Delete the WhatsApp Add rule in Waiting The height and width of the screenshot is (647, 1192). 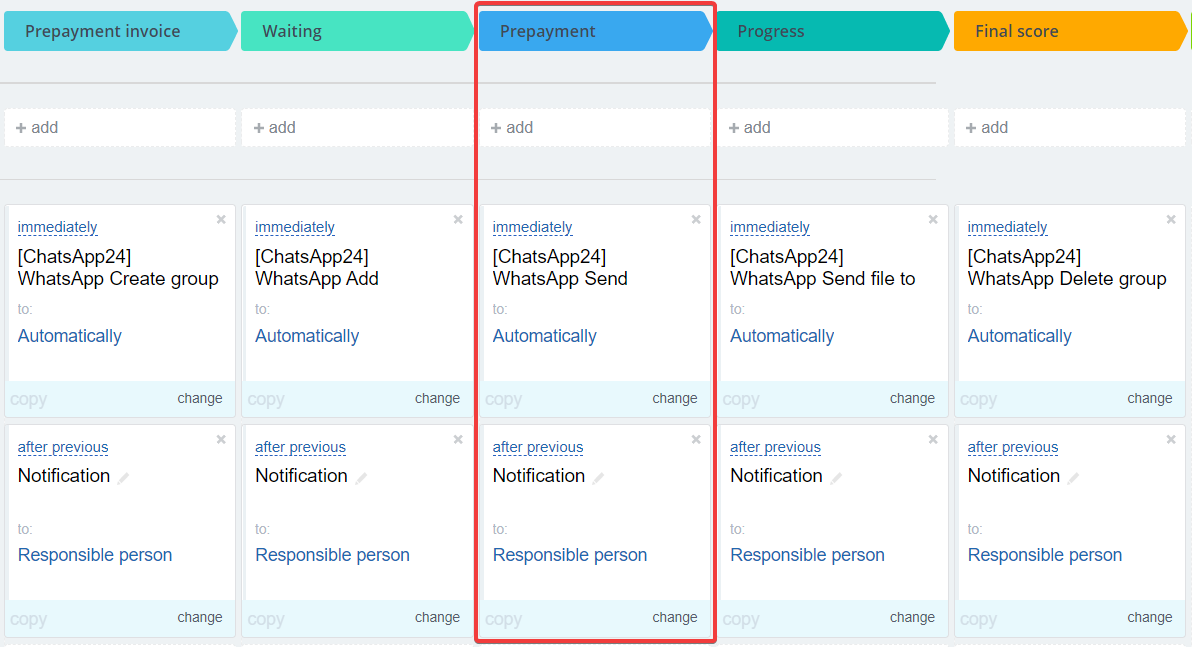pyautogui.click(x=458, y=220)
